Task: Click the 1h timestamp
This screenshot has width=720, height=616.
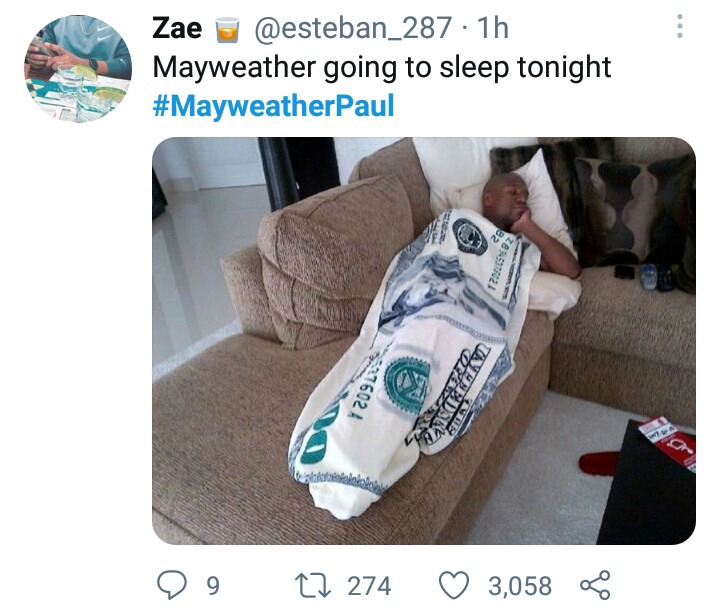Action: (493, 28)
